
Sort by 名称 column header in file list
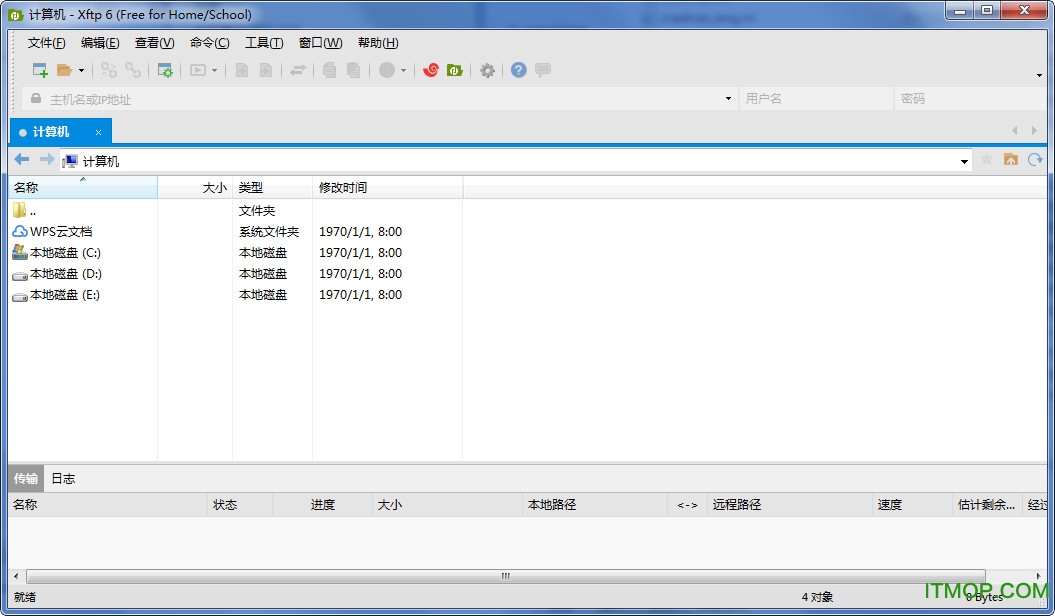click(83, 188)
